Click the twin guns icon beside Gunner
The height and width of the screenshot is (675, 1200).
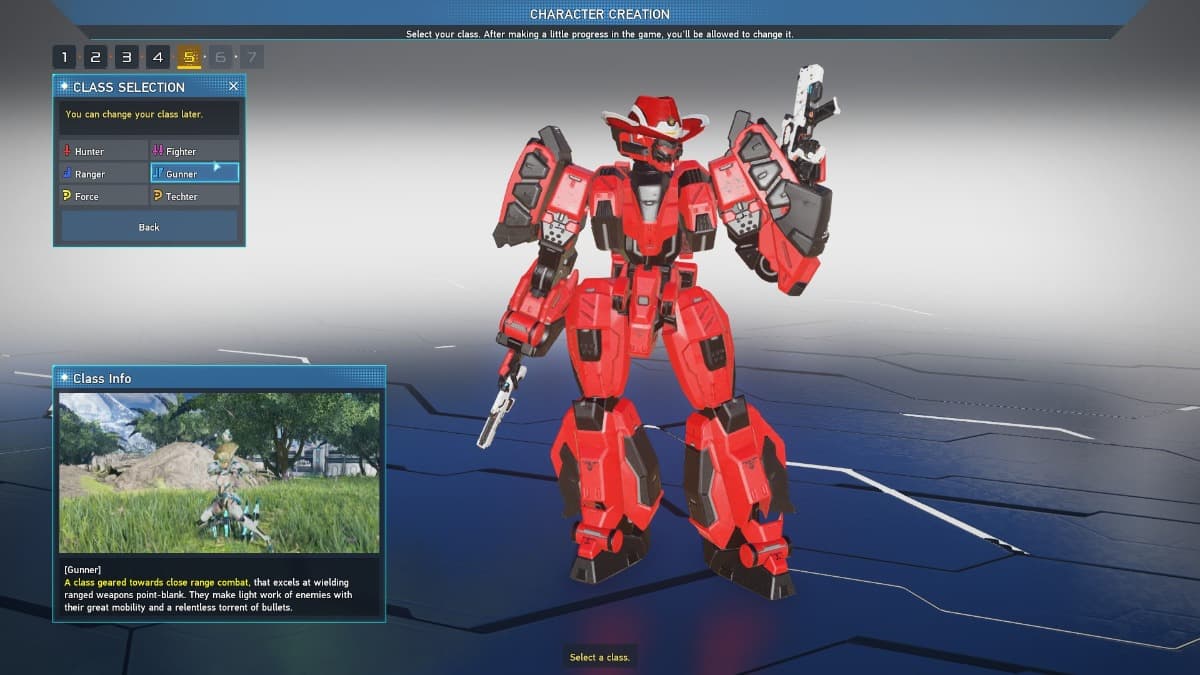[159, 173]
